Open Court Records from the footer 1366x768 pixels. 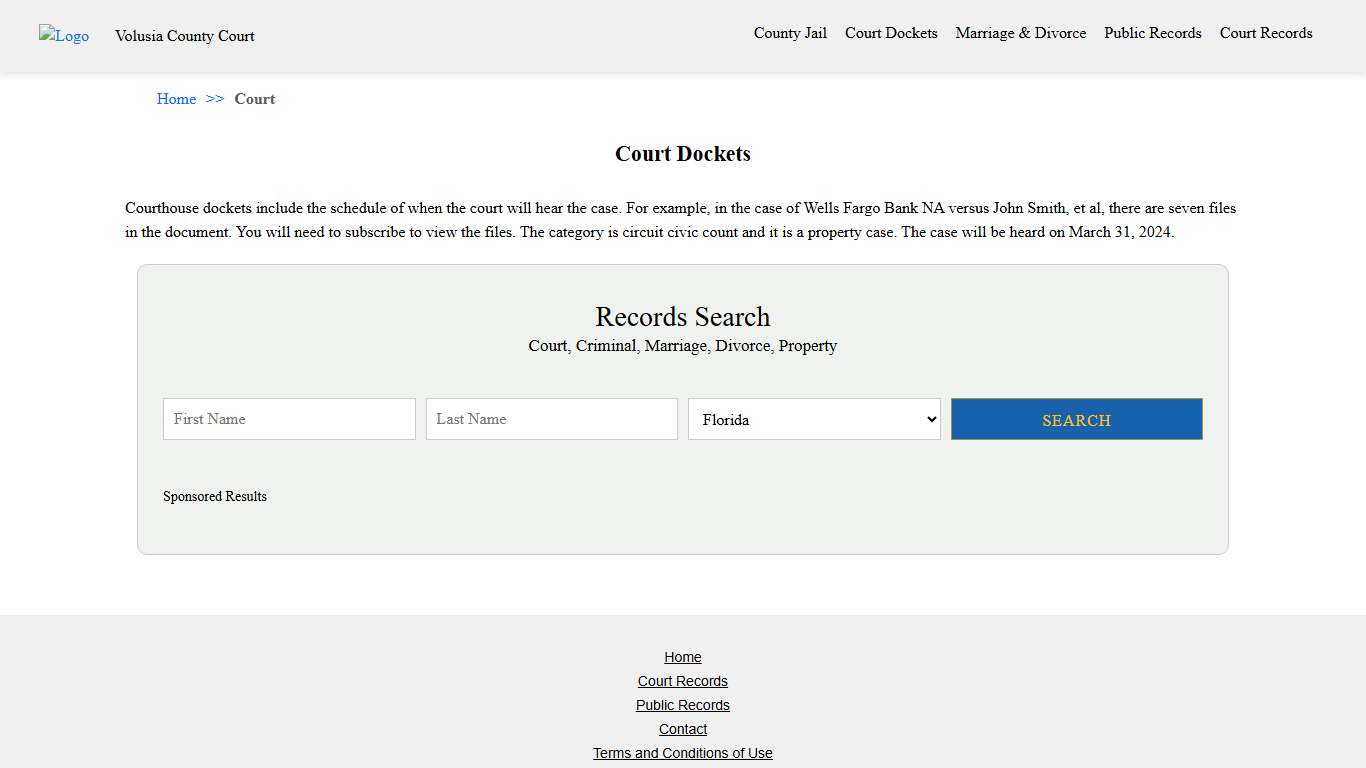(683, 681)
